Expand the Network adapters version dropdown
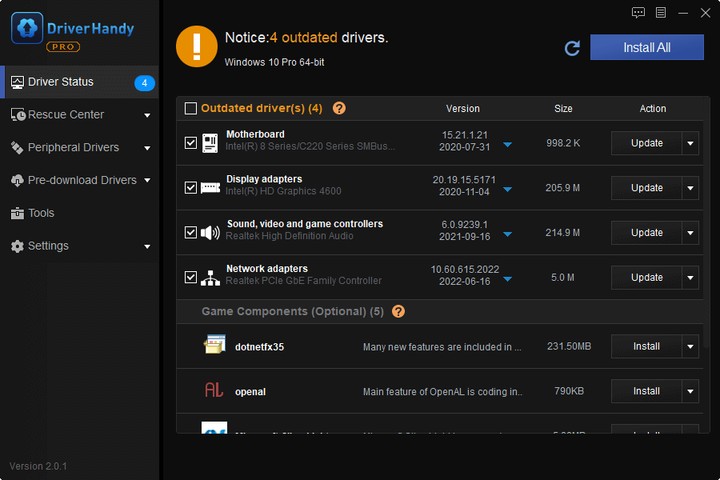Image resolution: width=720 pixels, height=480 pixels. click(x=507, y=279)
